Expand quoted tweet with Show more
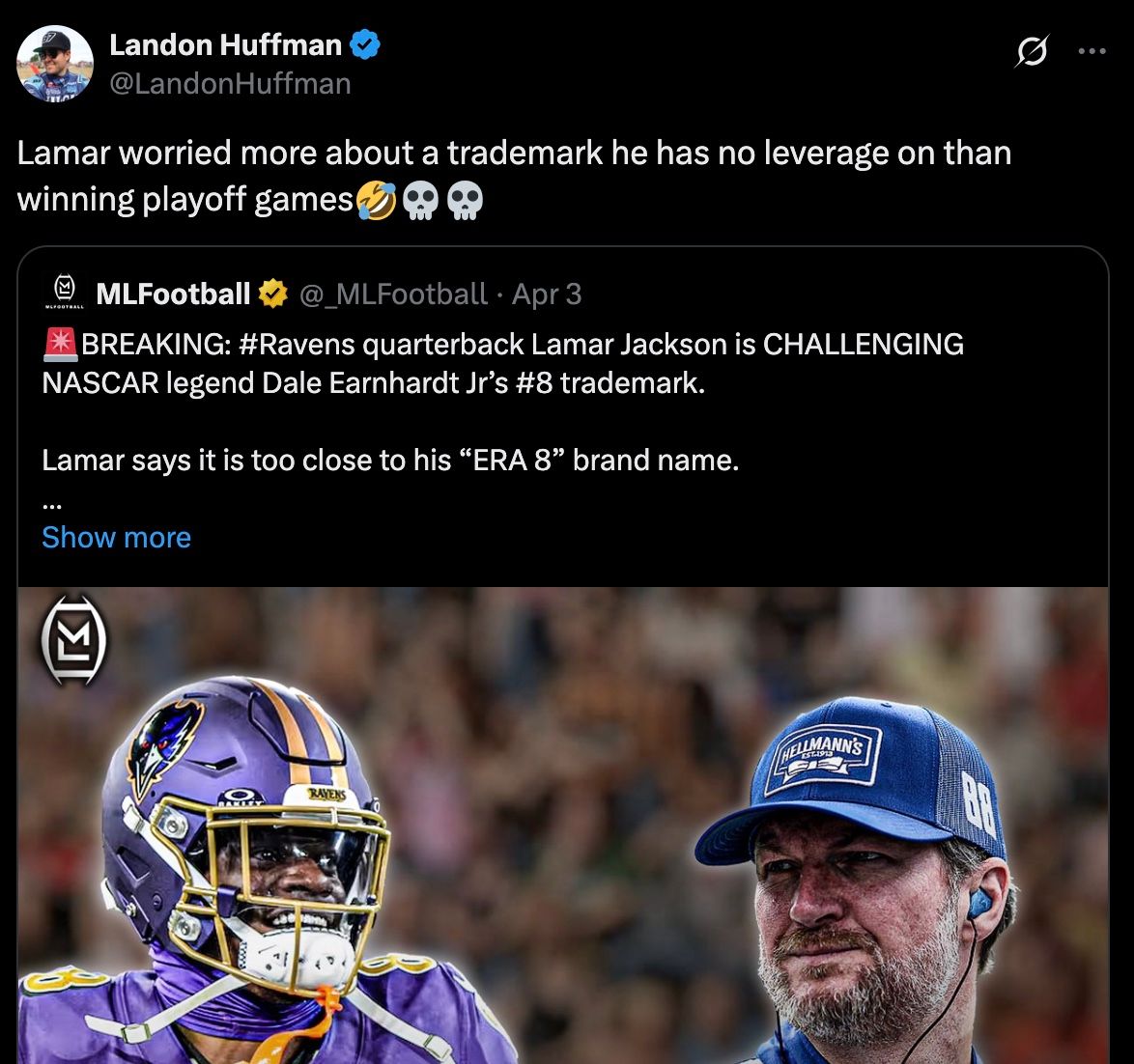The width and height of the screenshot is (1134, 1064). [117, 537]
